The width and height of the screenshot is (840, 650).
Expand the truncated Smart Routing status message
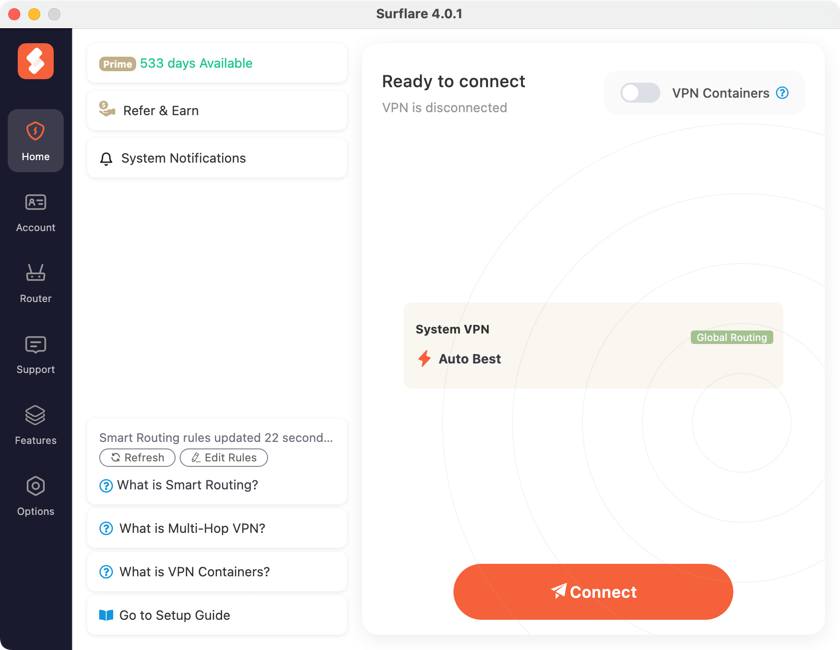216,437
